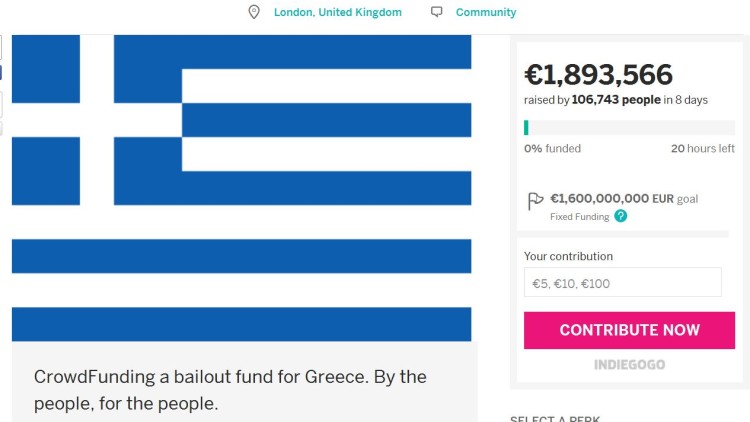This screenshot has width=750, height=422.
Task: Focus the Your contribution amount field
Action: 622,283
